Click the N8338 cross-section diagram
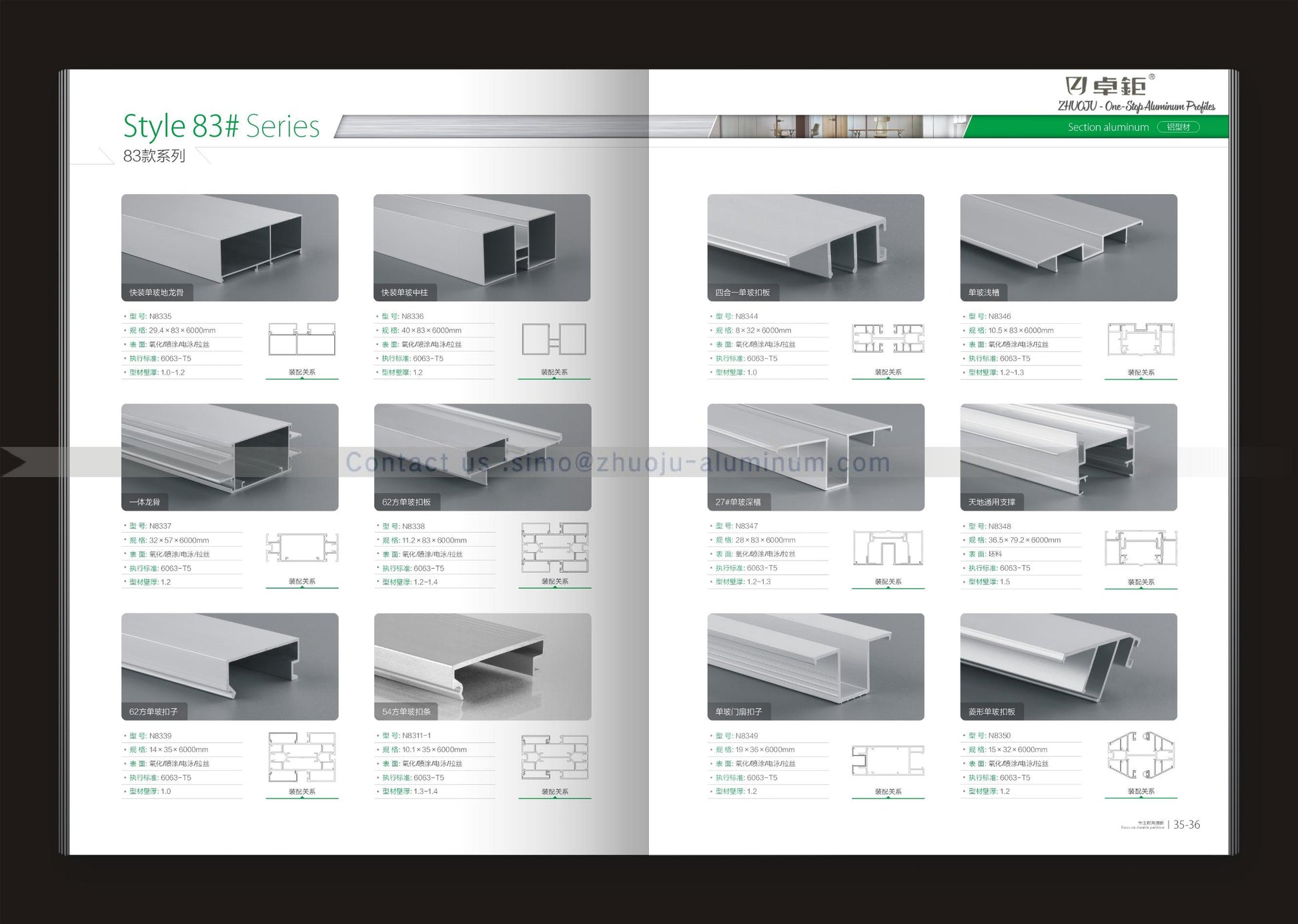1298x924 pixels. [x=554, y=548]
